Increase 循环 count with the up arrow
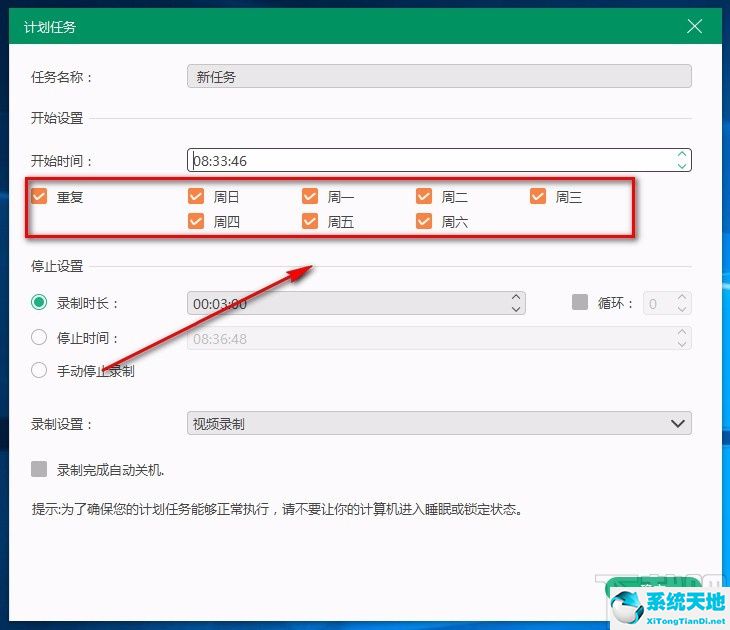Viewport: 730px width, 630px height. click(682, 297)
